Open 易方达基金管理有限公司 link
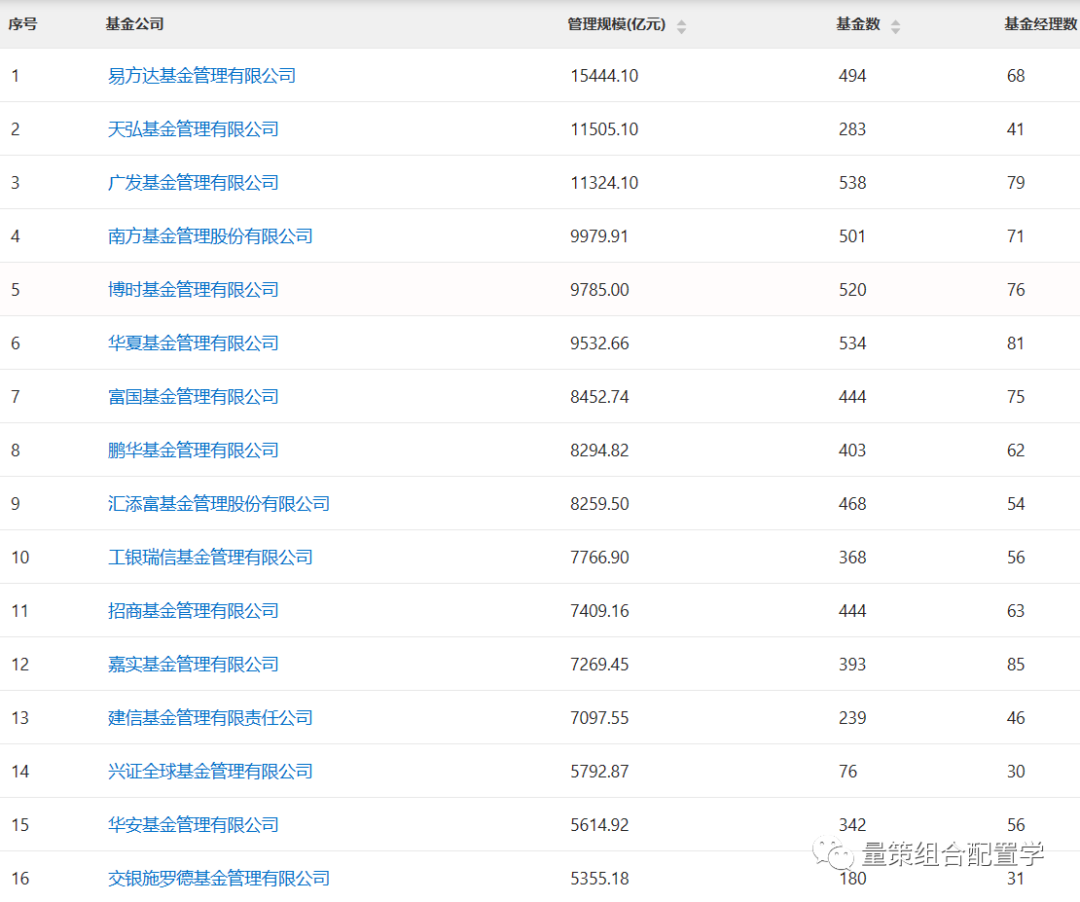Image resolution: width=1080 pixels, height=902 pixels. click(202, 76)
